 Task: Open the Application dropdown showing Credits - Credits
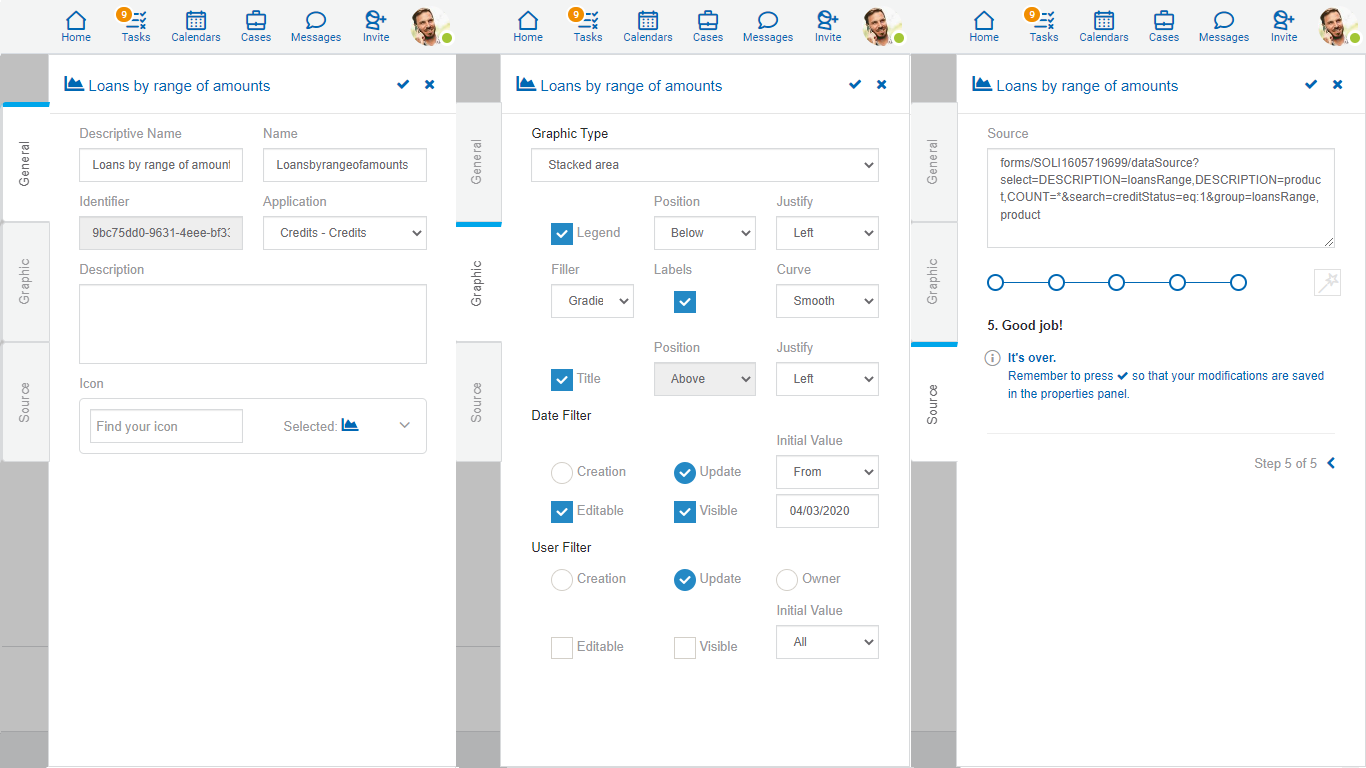pyautogui.click(x=345, y=233)
